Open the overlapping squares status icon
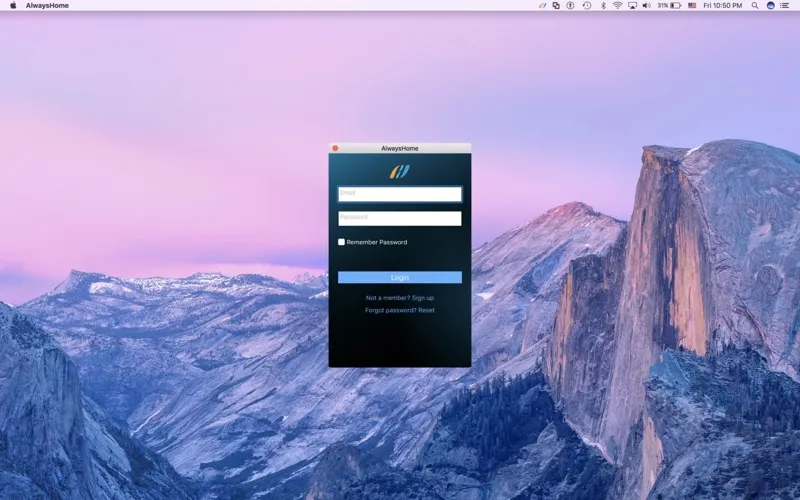This screenshot has width=800, height=500. [556, 6]
